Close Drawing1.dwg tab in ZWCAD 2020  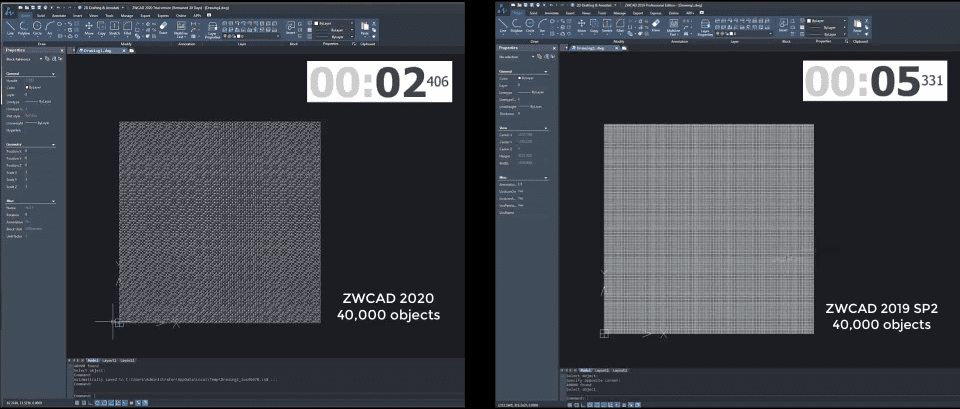tap(124, 51)
